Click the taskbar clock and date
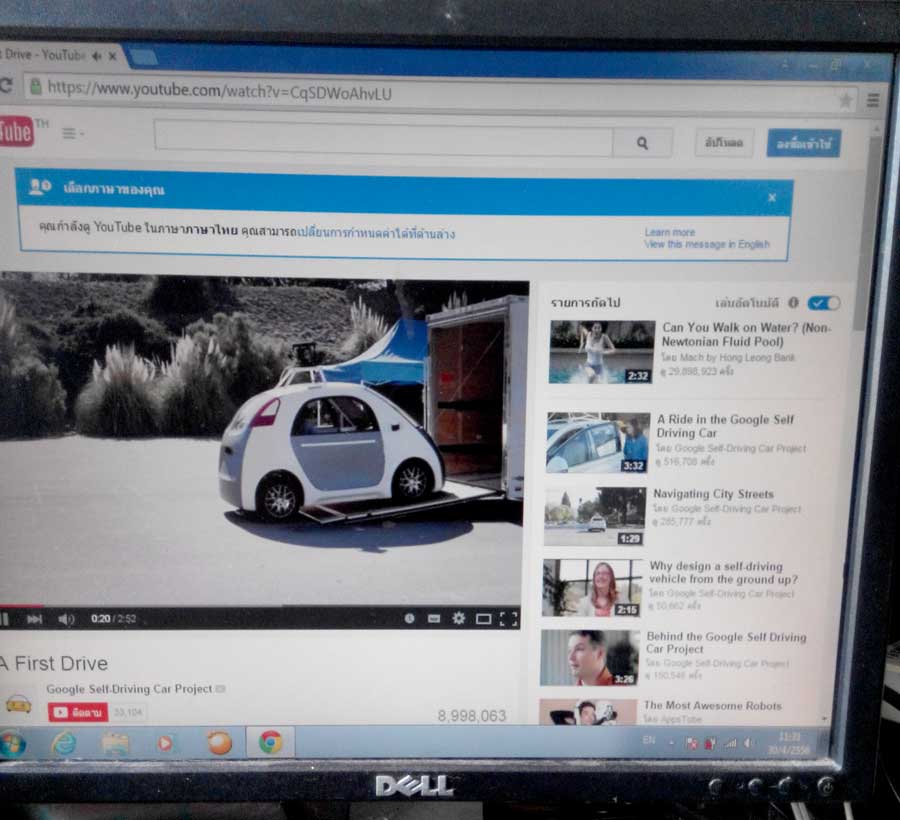900x820 pixels. (x=789, y=743)
